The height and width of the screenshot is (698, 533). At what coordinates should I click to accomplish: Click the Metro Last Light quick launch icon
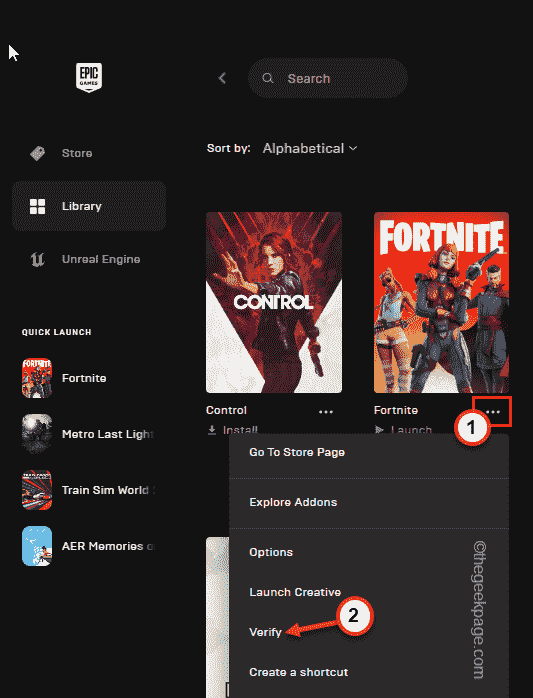point(37,434)
